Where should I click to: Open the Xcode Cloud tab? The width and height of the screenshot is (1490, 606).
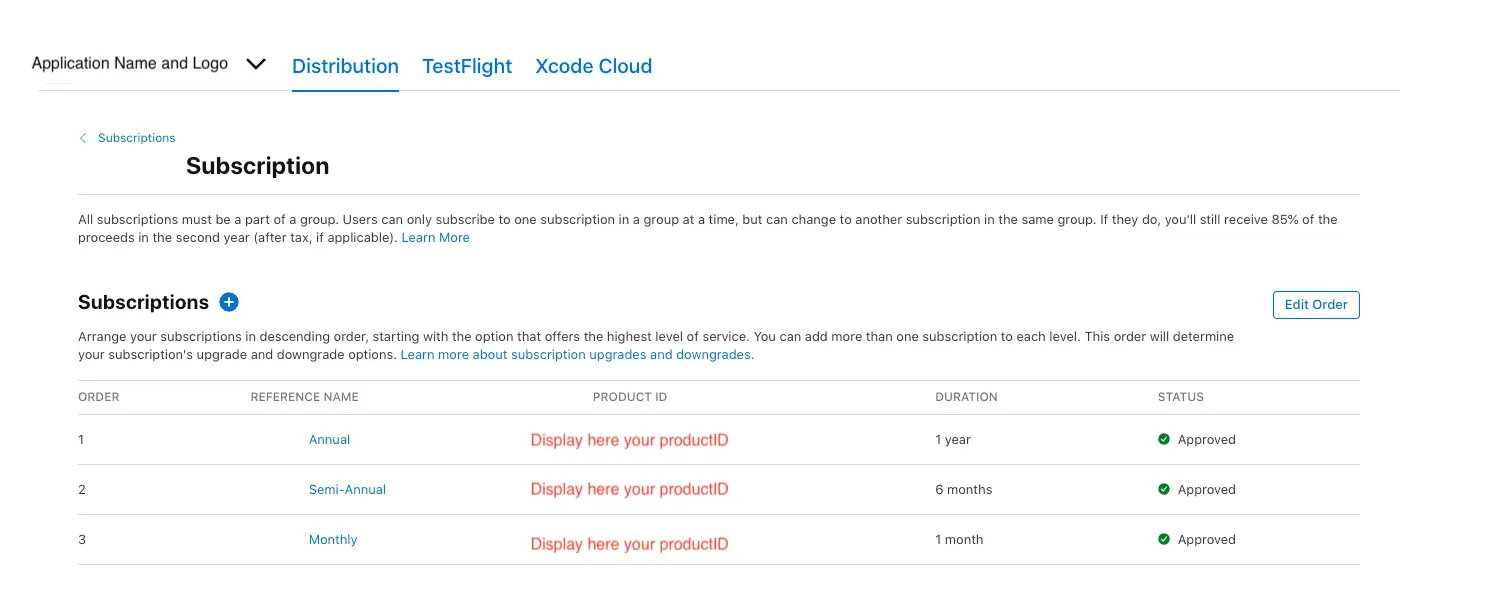coord(593,67)
